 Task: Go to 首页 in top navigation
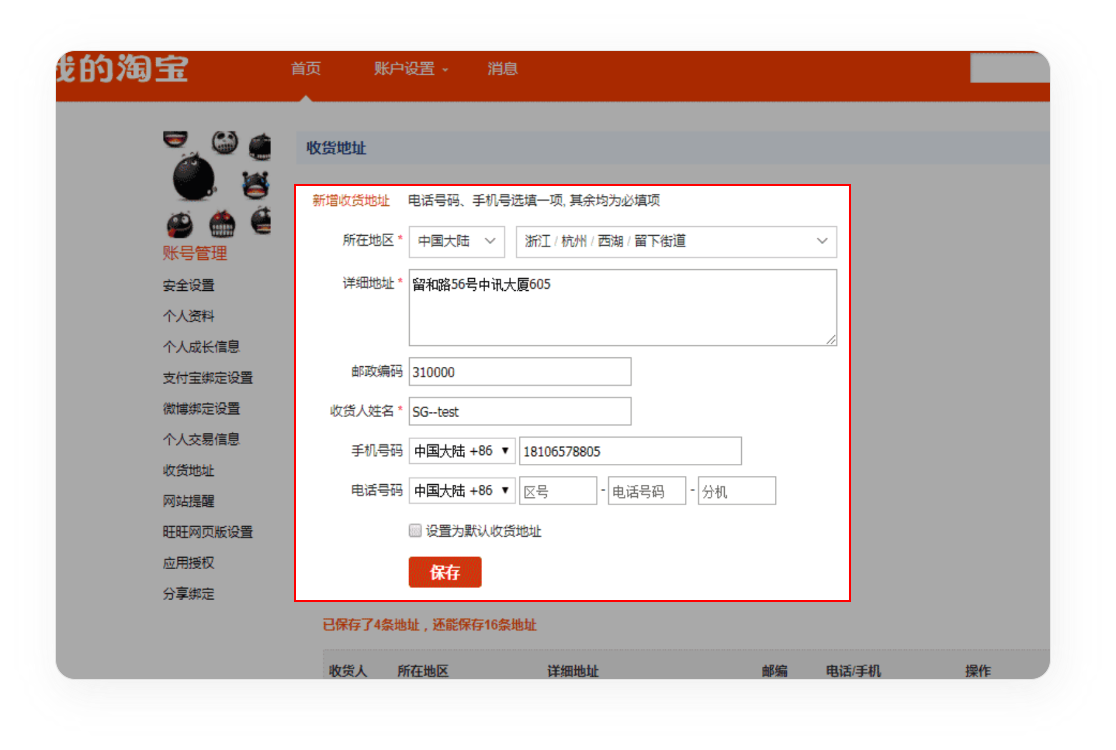306,69
